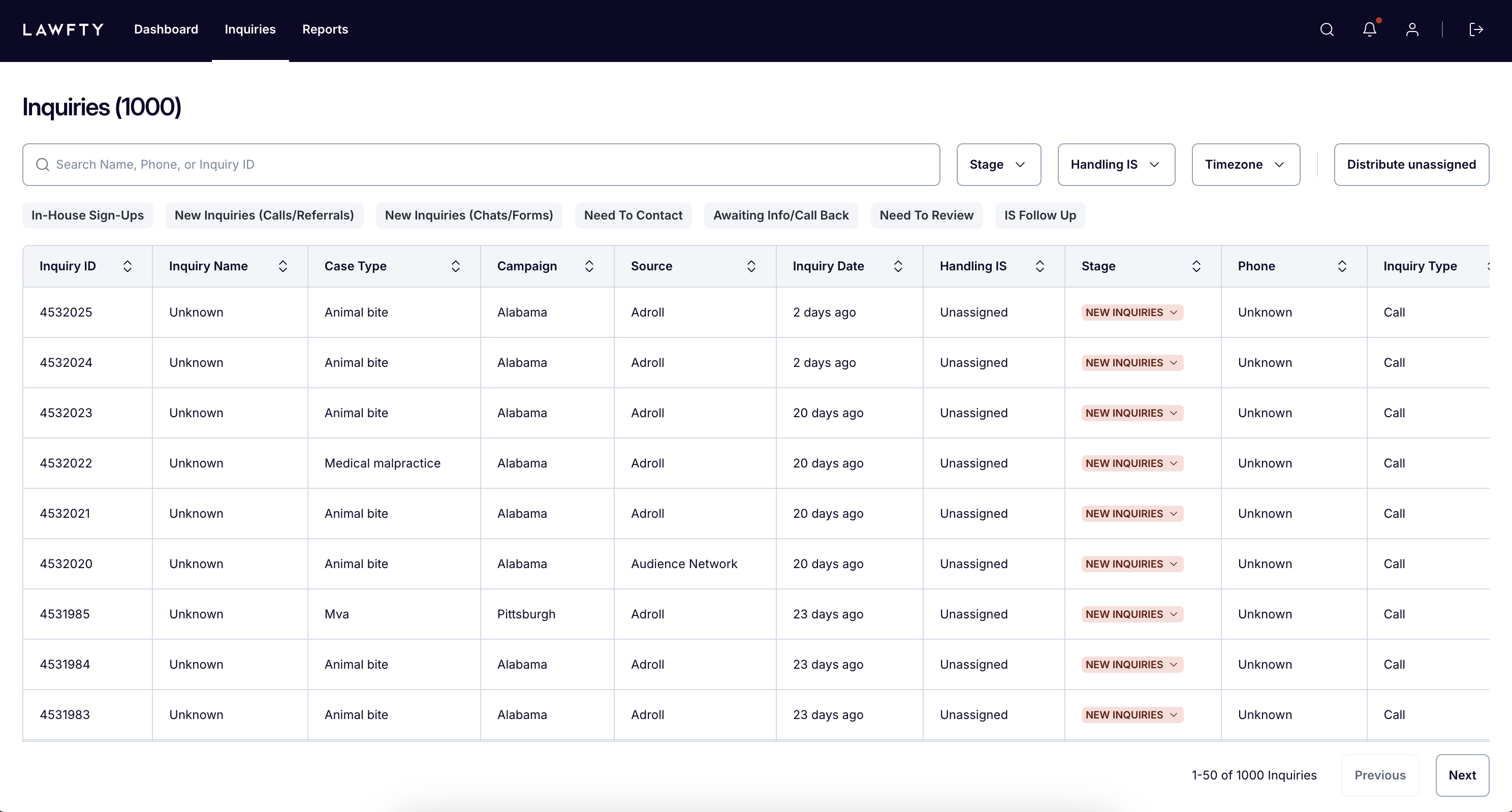Viewport: 1512px width, 812px height.
Task: Click the Next page button
Action: pyautogui.click(x=1463, y=774)
